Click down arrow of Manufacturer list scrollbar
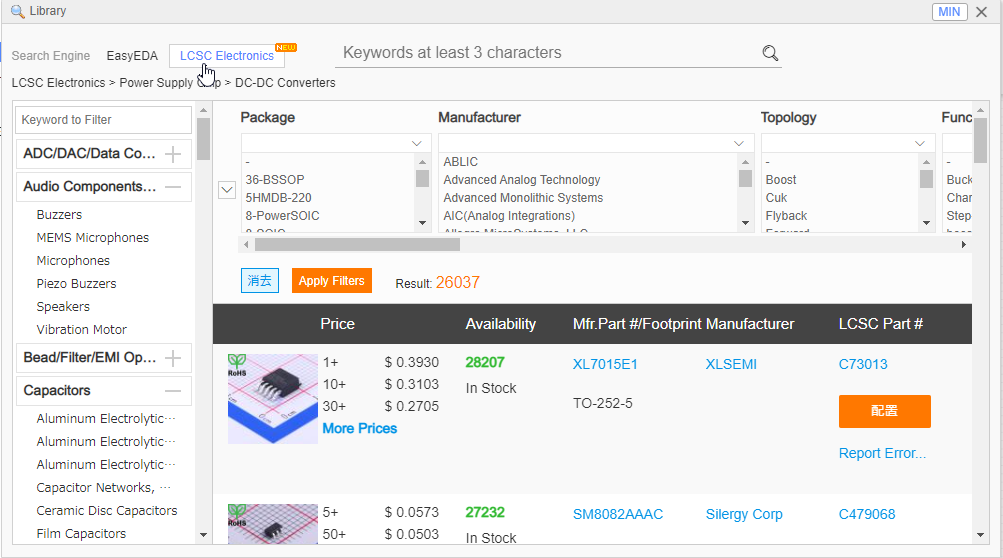 (745, 223)
